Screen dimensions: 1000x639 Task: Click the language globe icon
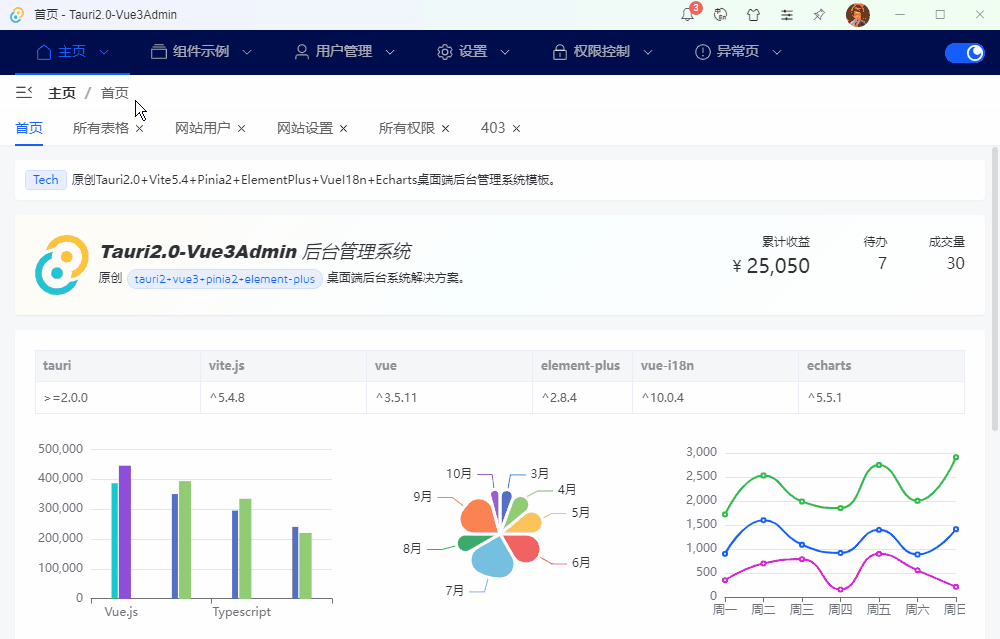721,15
